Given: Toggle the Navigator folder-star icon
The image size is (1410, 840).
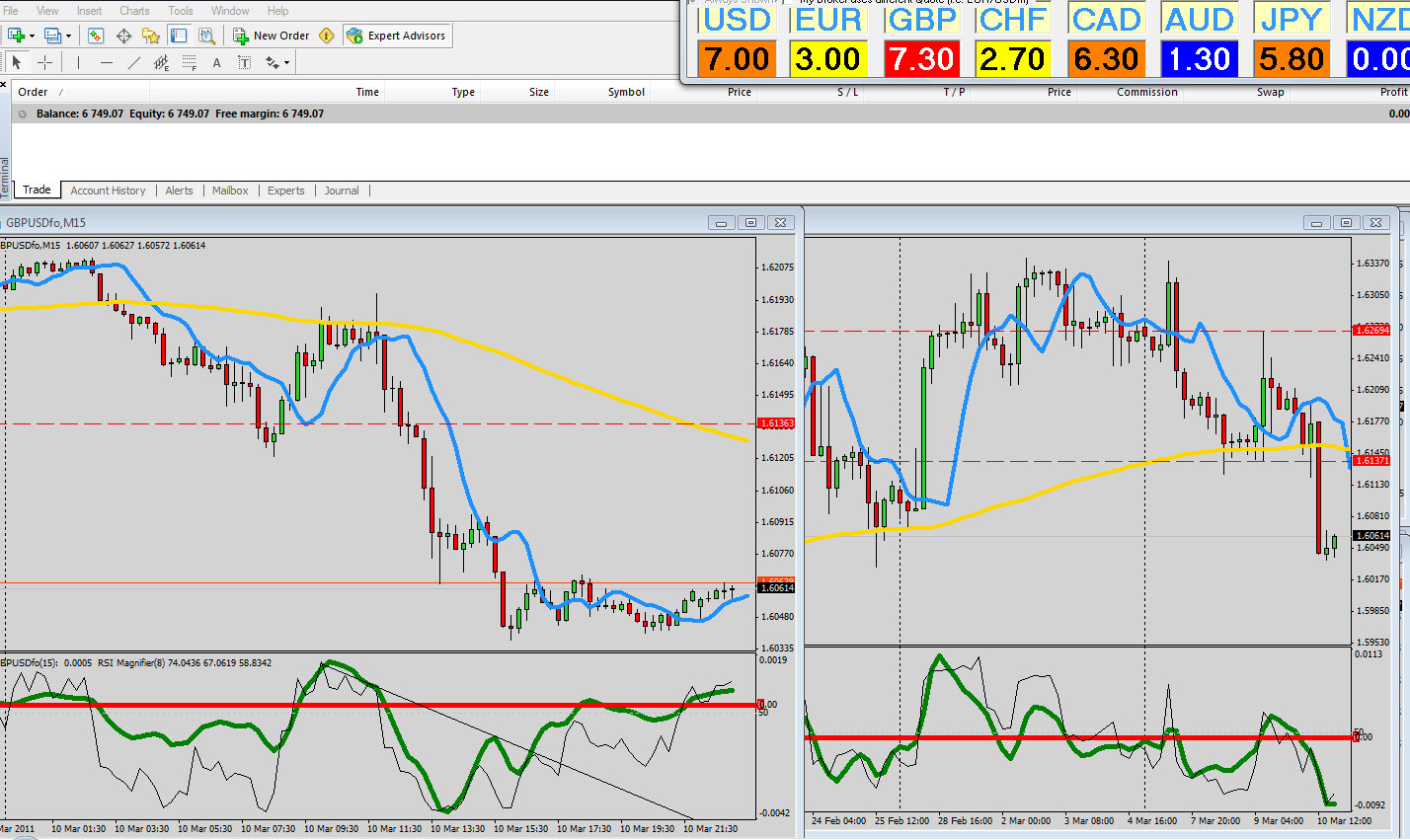Looking at the screenshot, I should (151, 36).
